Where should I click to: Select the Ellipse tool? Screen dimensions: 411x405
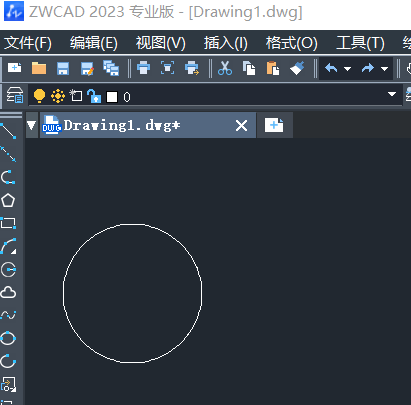pyautogui.click(x=8, y=338)
